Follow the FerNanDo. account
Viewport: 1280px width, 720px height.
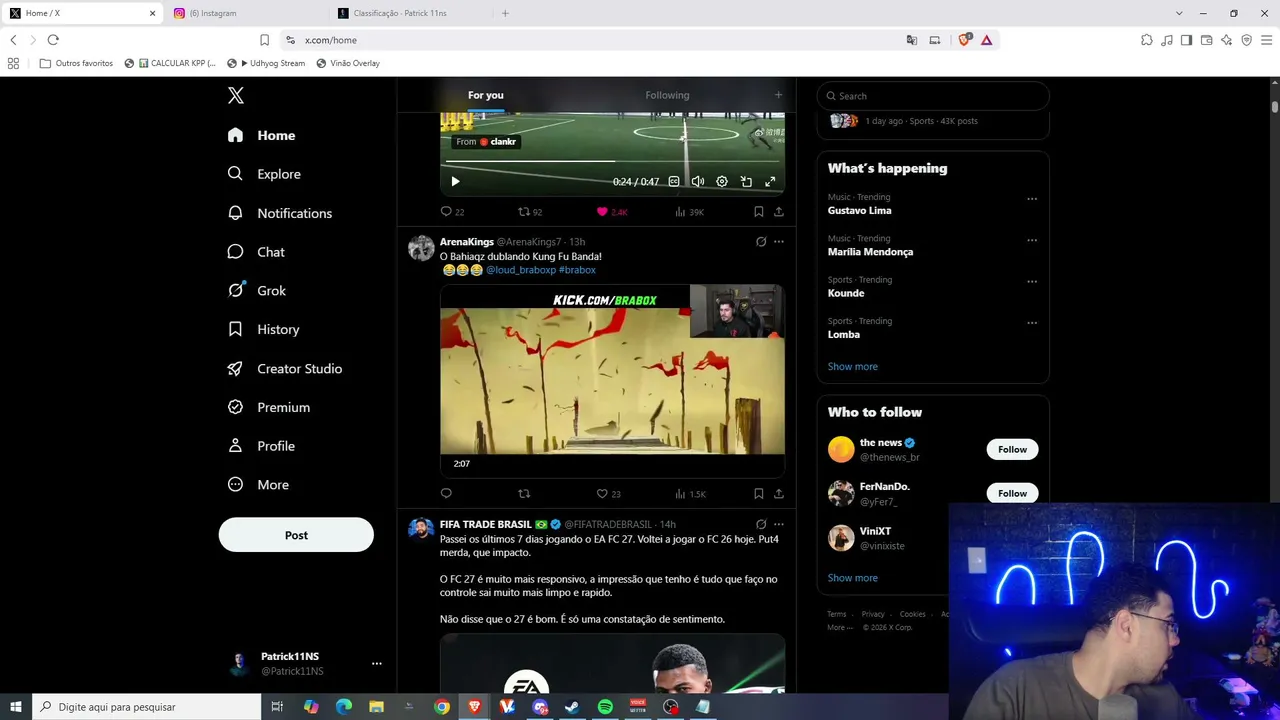click(x=1012, y=493)
